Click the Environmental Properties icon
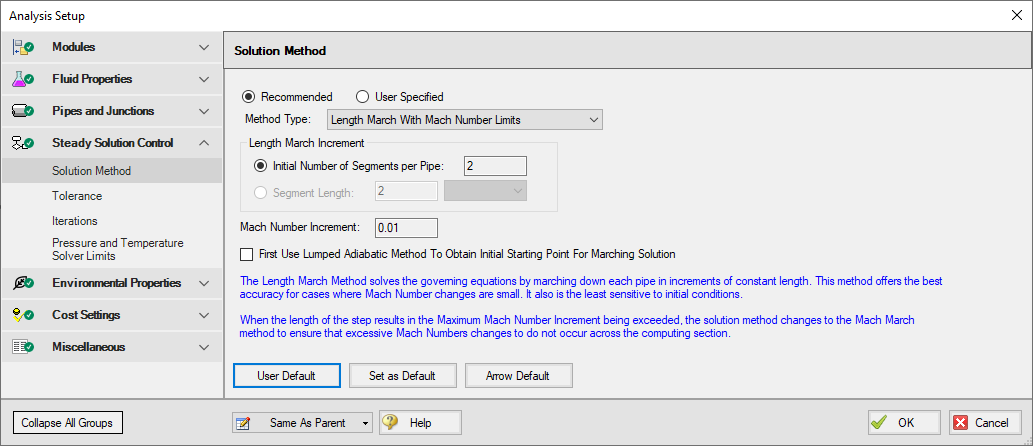Viewport: 1033px width, 446px height. (x=22, y=283)
